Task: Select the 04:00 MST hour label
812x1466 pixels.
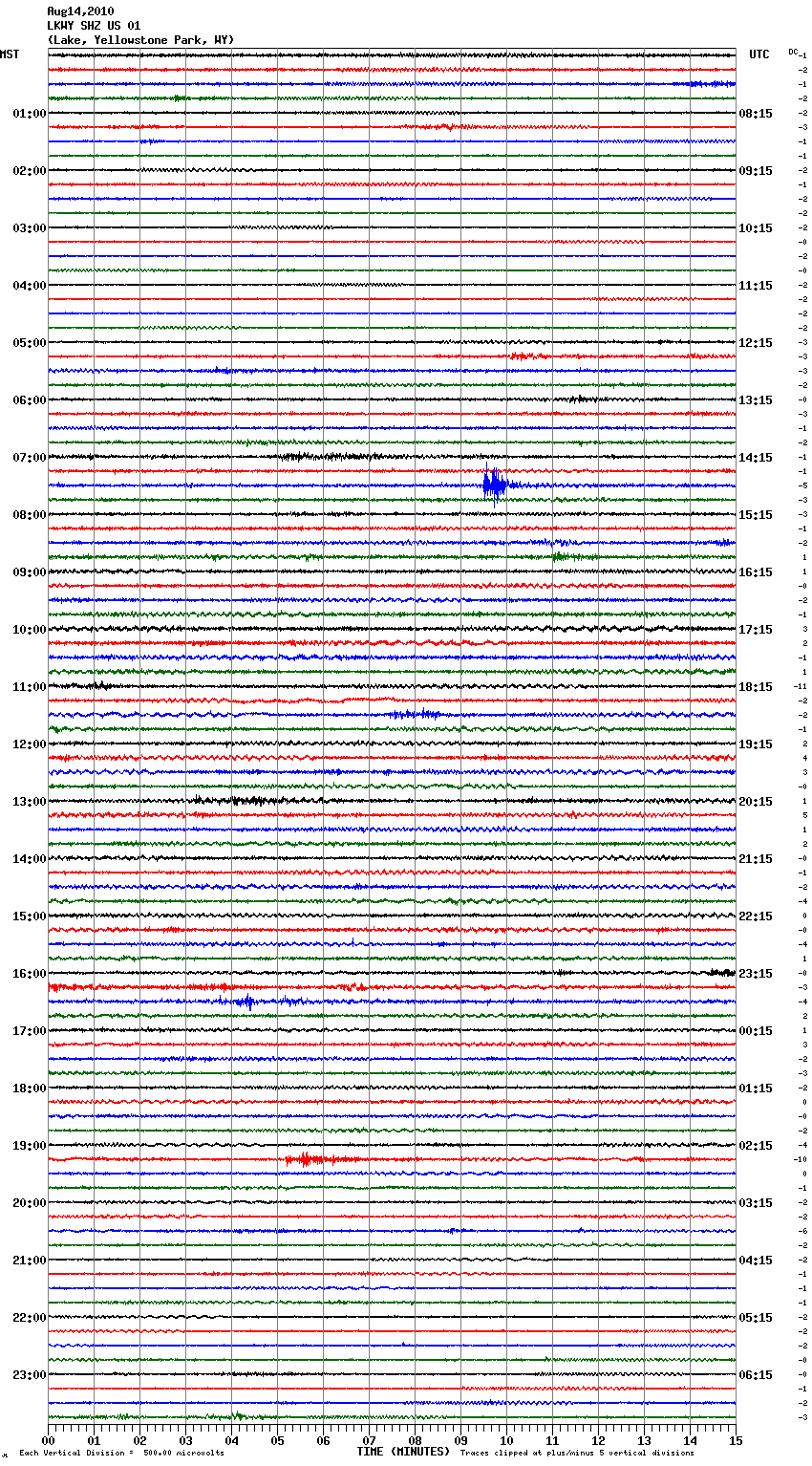Action: pyautogui.click(x=30, y=286)
